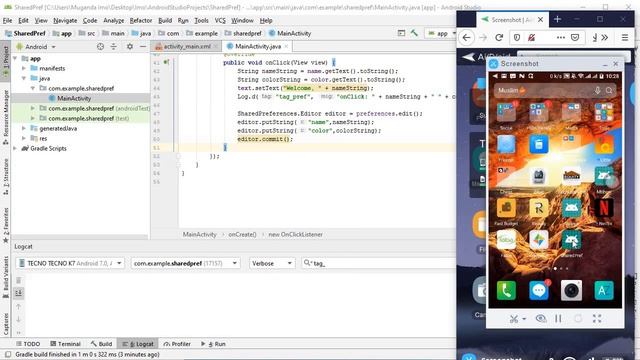The image size is (640, 360).
Task: Tap the Messages app on mirrored phone
Action: pos(539,290)
